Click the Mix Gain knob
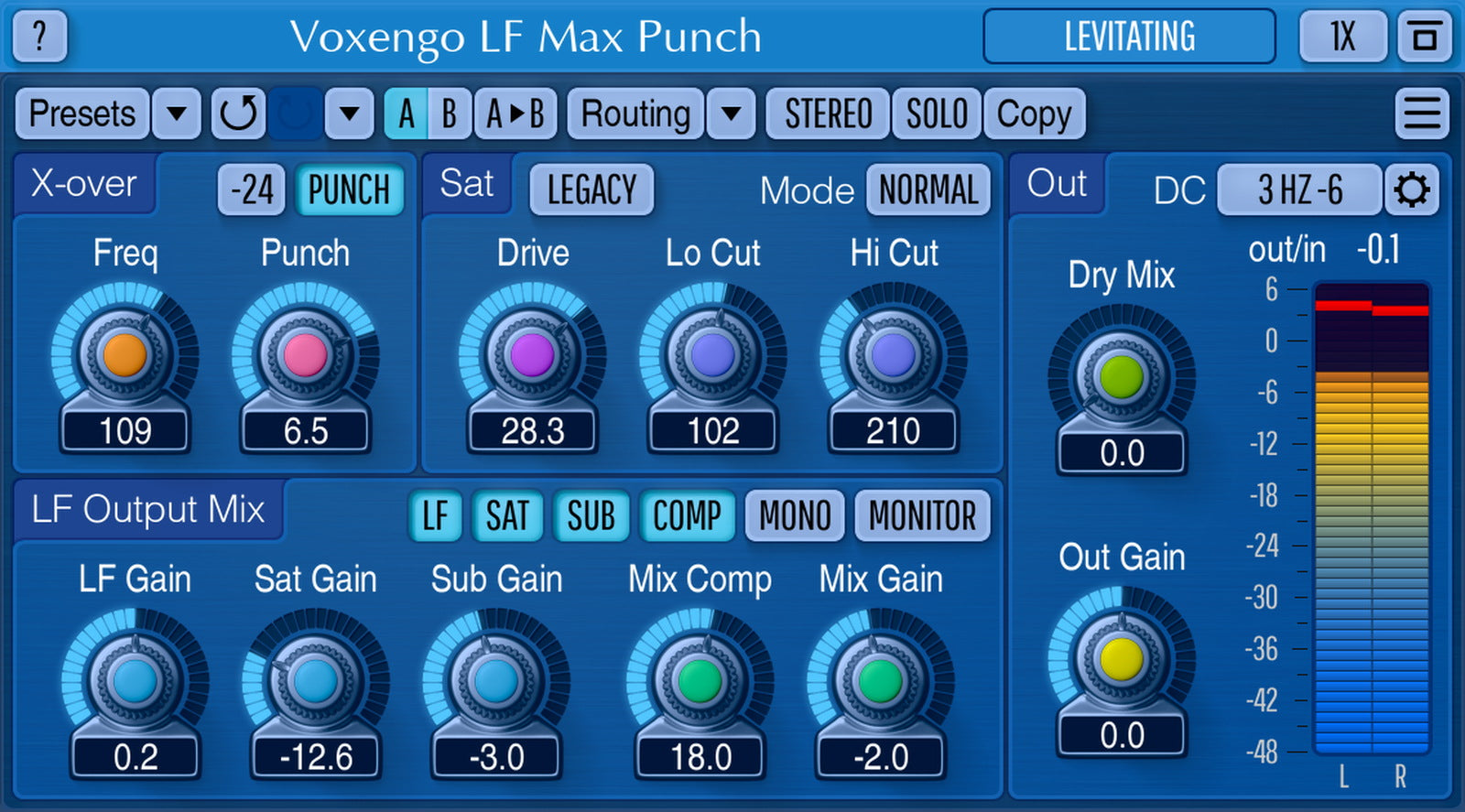This screenshot has width=1465, height=812. click(881, 681)
